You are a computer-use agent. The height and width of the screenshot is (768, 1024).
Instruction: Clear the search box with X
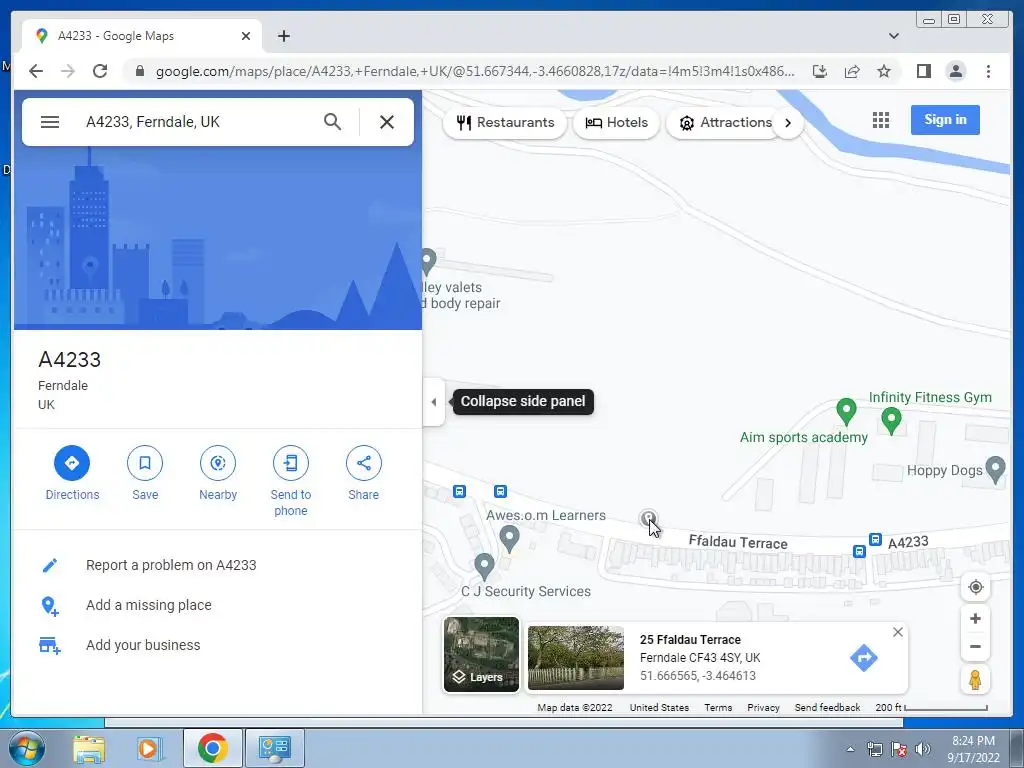[387, 121]
